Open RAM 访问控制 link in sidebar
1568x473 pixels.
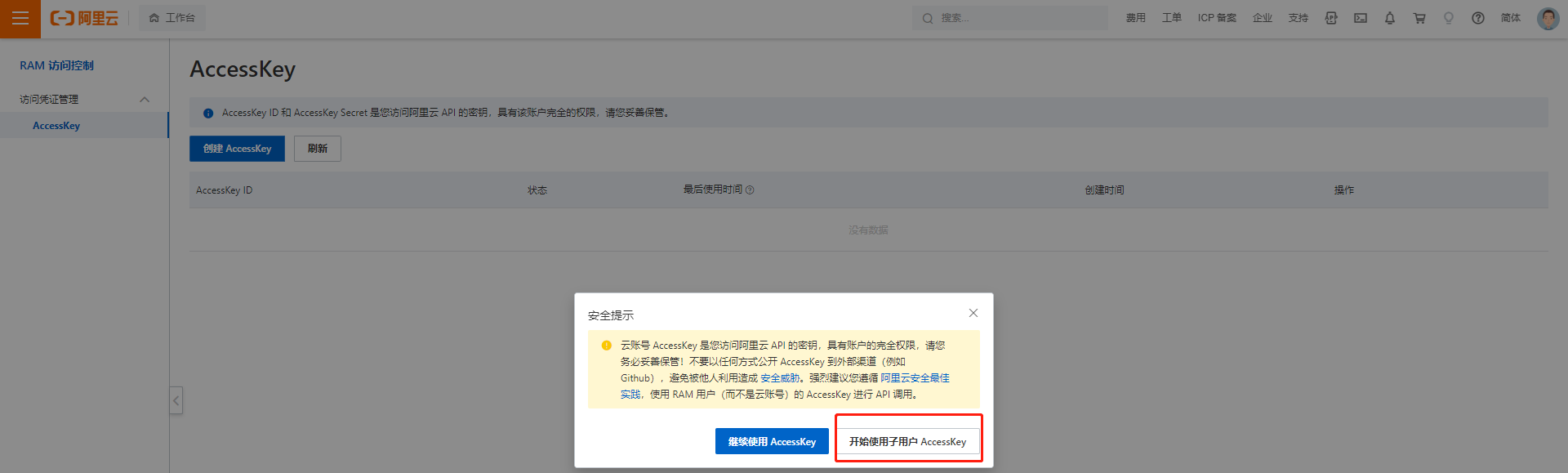56,65
